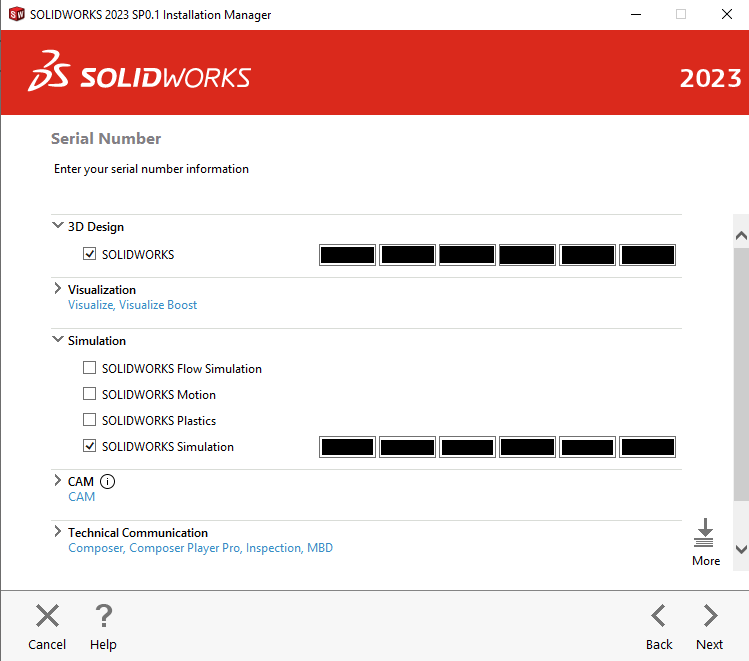Click the Cancel X icon
The height and width of the screenshot is (661, 749).
coord(47,616)
